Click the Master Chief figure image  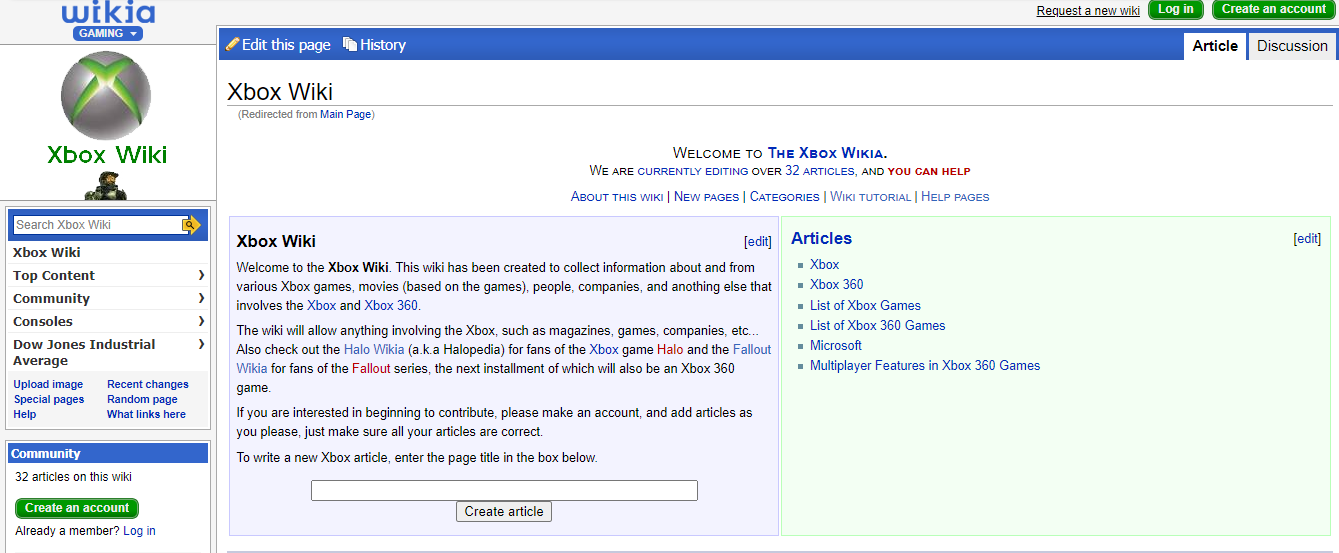pyautogui.click(x=106, y=186)
